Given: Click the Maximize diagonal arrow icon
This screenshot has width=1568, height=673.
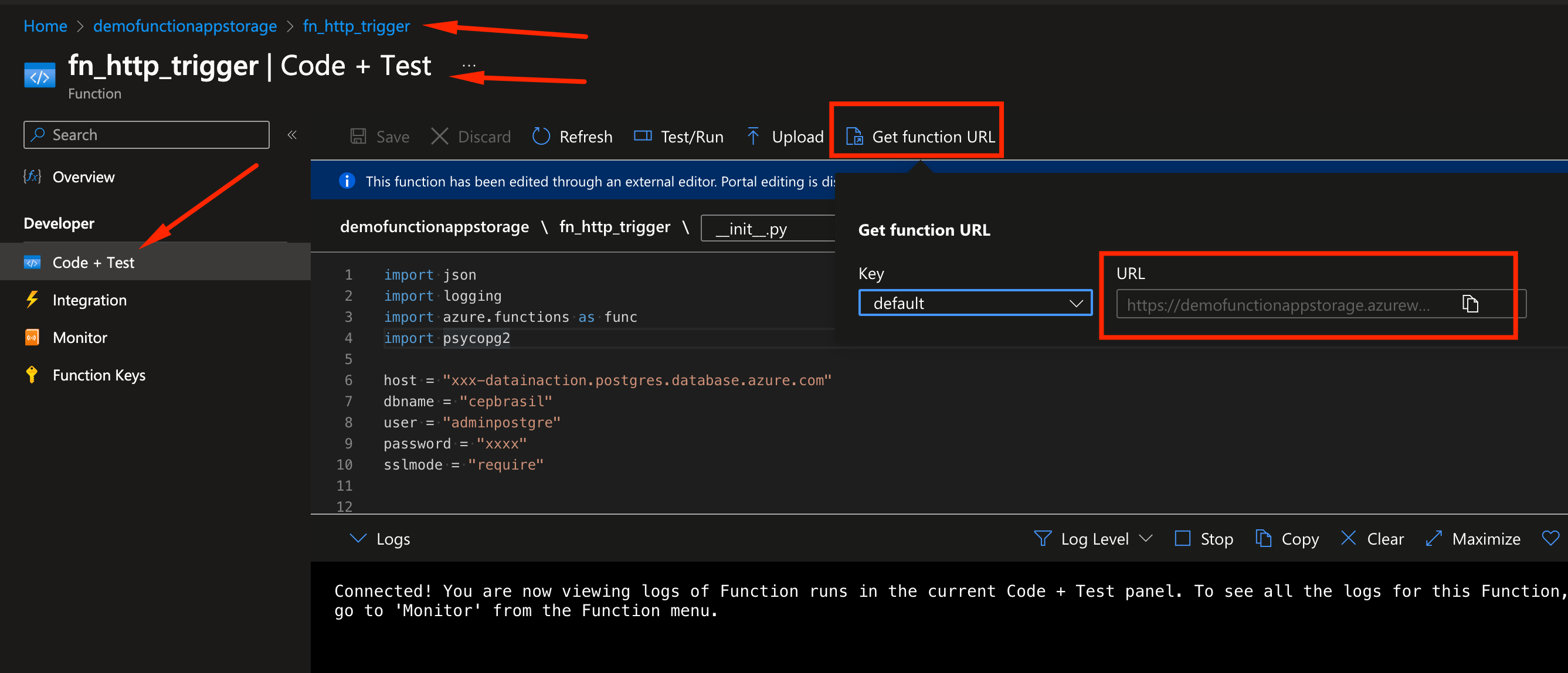Looking at the screenshot, I should click(1434, 539).
